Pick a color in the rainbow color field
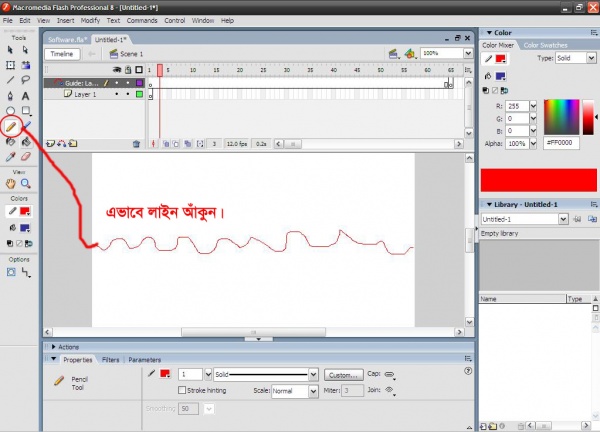 561,117
